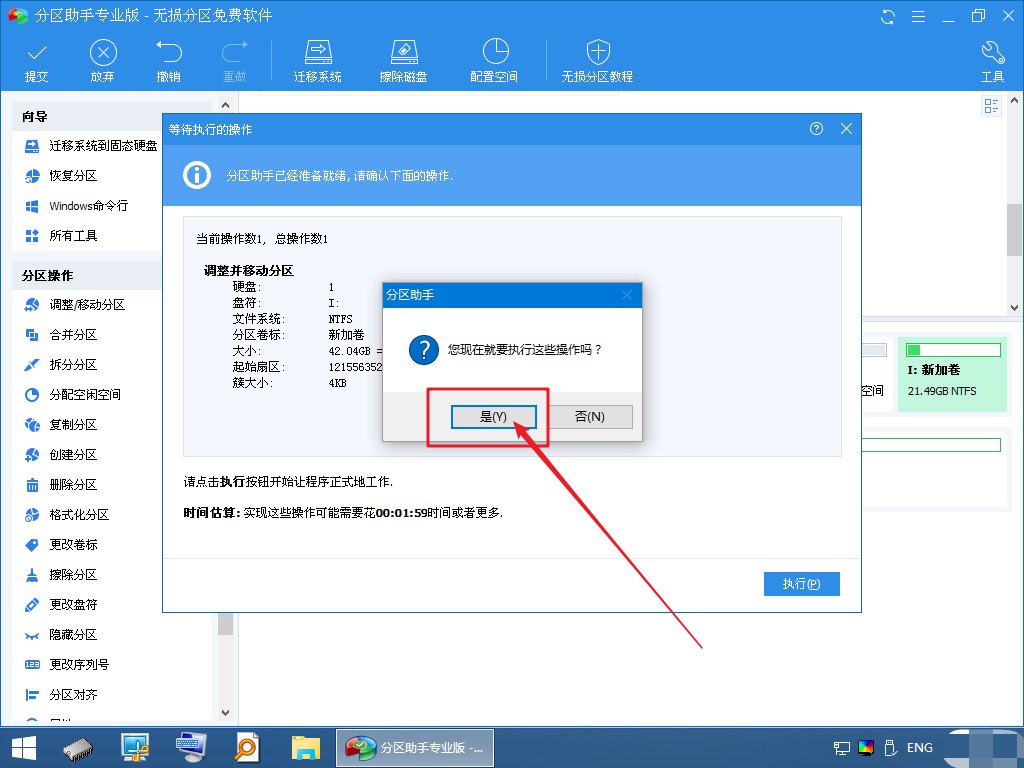
Task: Open the hamburger menu in the title bar
Action: (918, 16)
